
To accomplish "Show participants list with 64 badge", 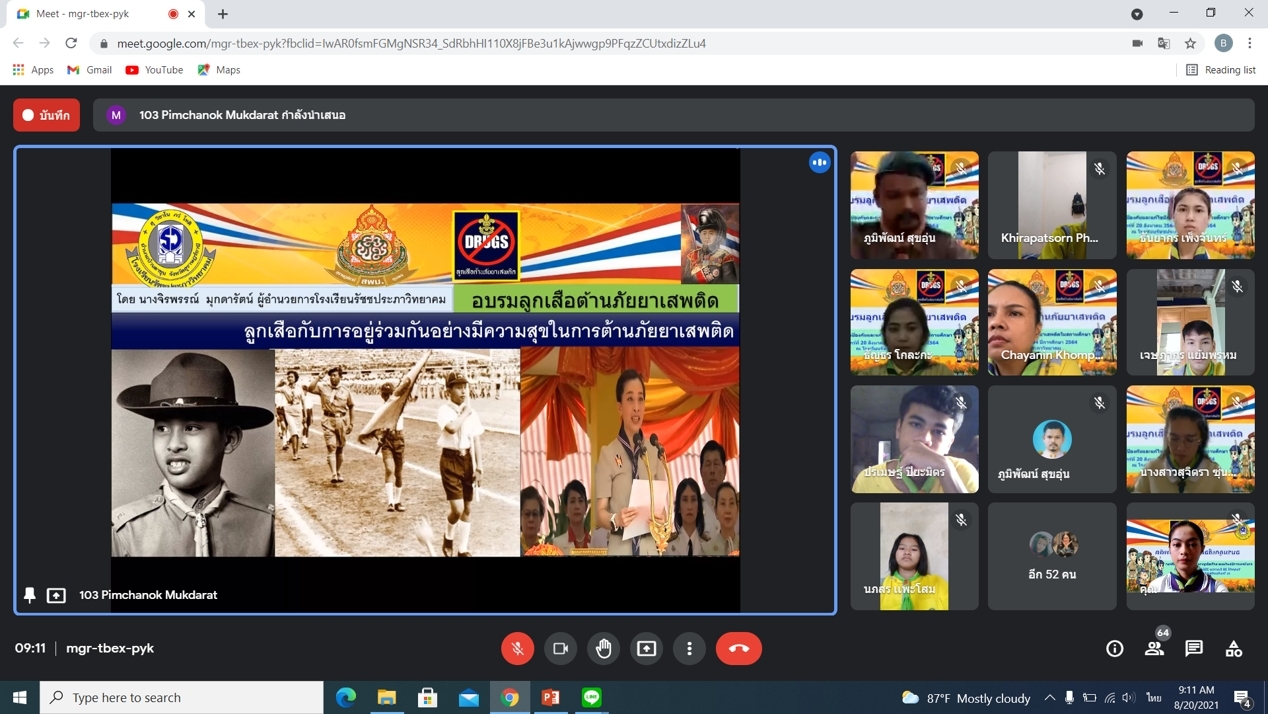I will click(1154, 648).
